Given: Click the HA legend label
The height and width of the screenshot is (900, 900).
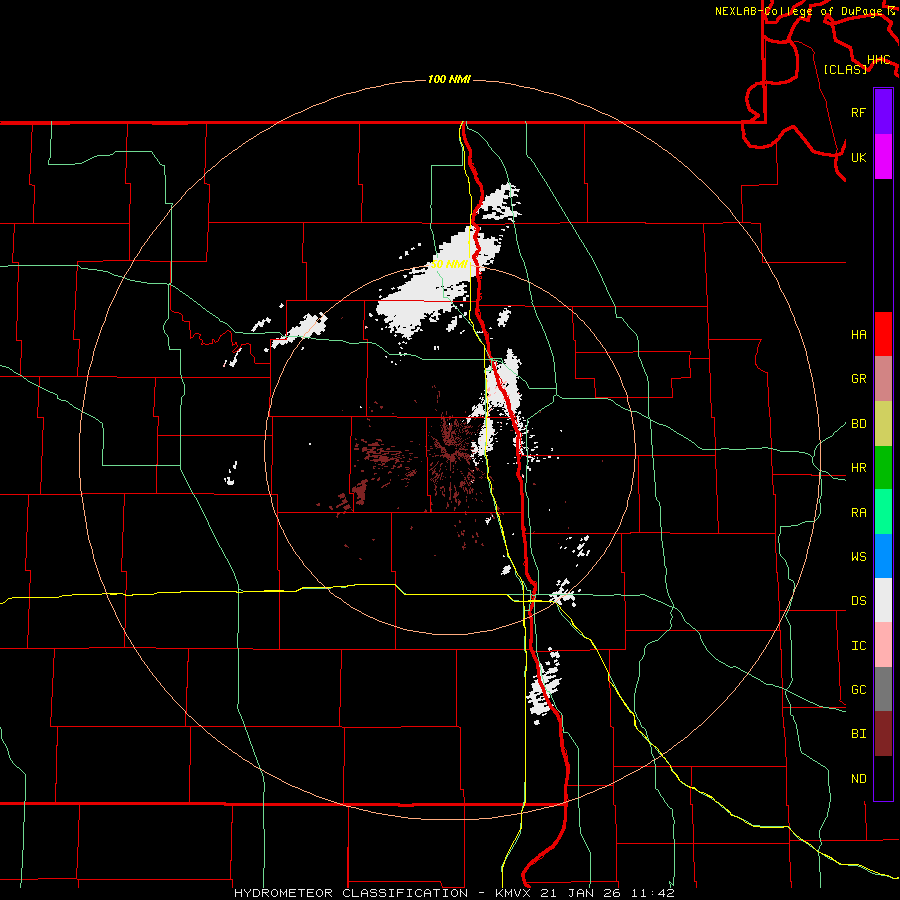Looking at the screenshot, I should pos(858,334).
